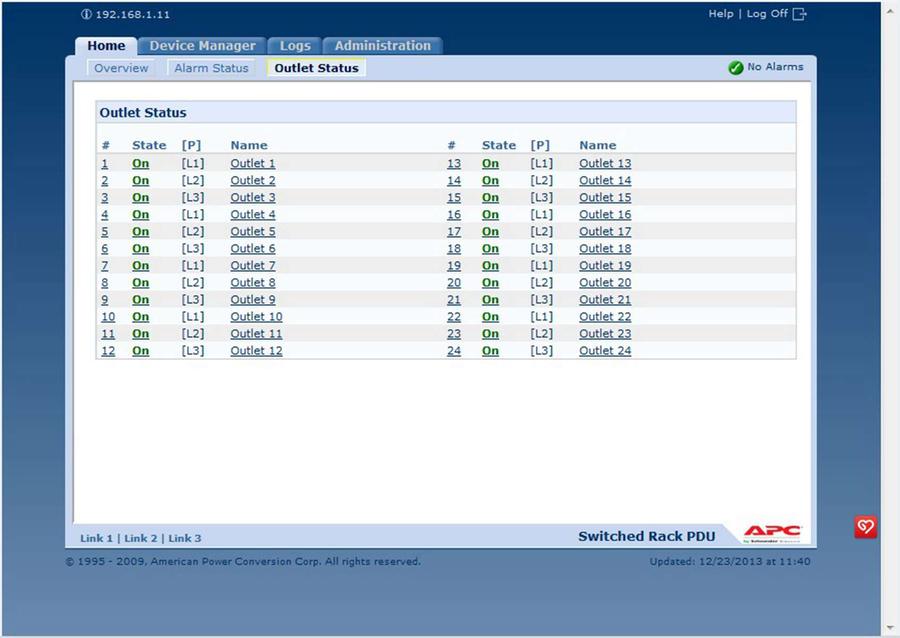Select the Alarm Status sub-tab
Screen dimensions: 900x638
click(x=211, y=68)
